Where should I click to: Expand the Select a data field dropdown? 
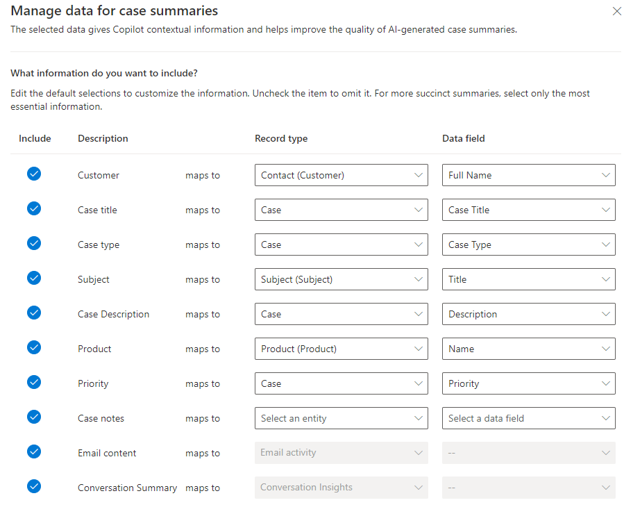528,418
